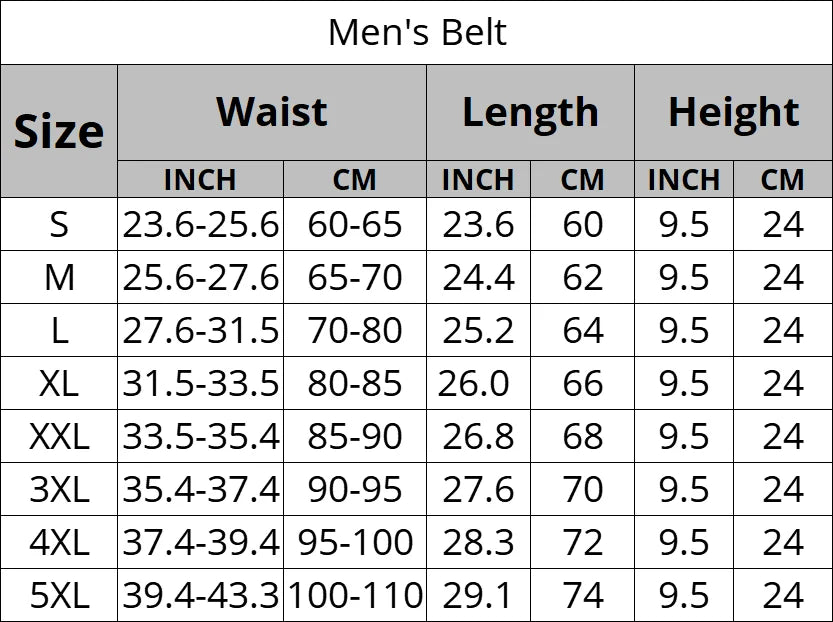Click the length cm value 68
This screenshot has width=833, height=622.
pos(582,436)
